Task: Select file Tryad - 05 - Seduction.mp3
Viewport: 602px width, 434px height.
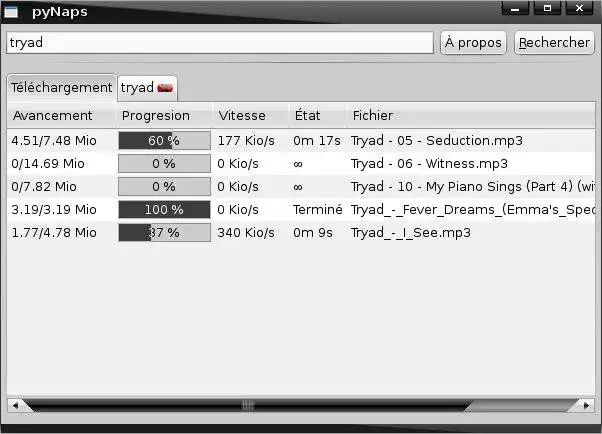Action: click(437, 141)
